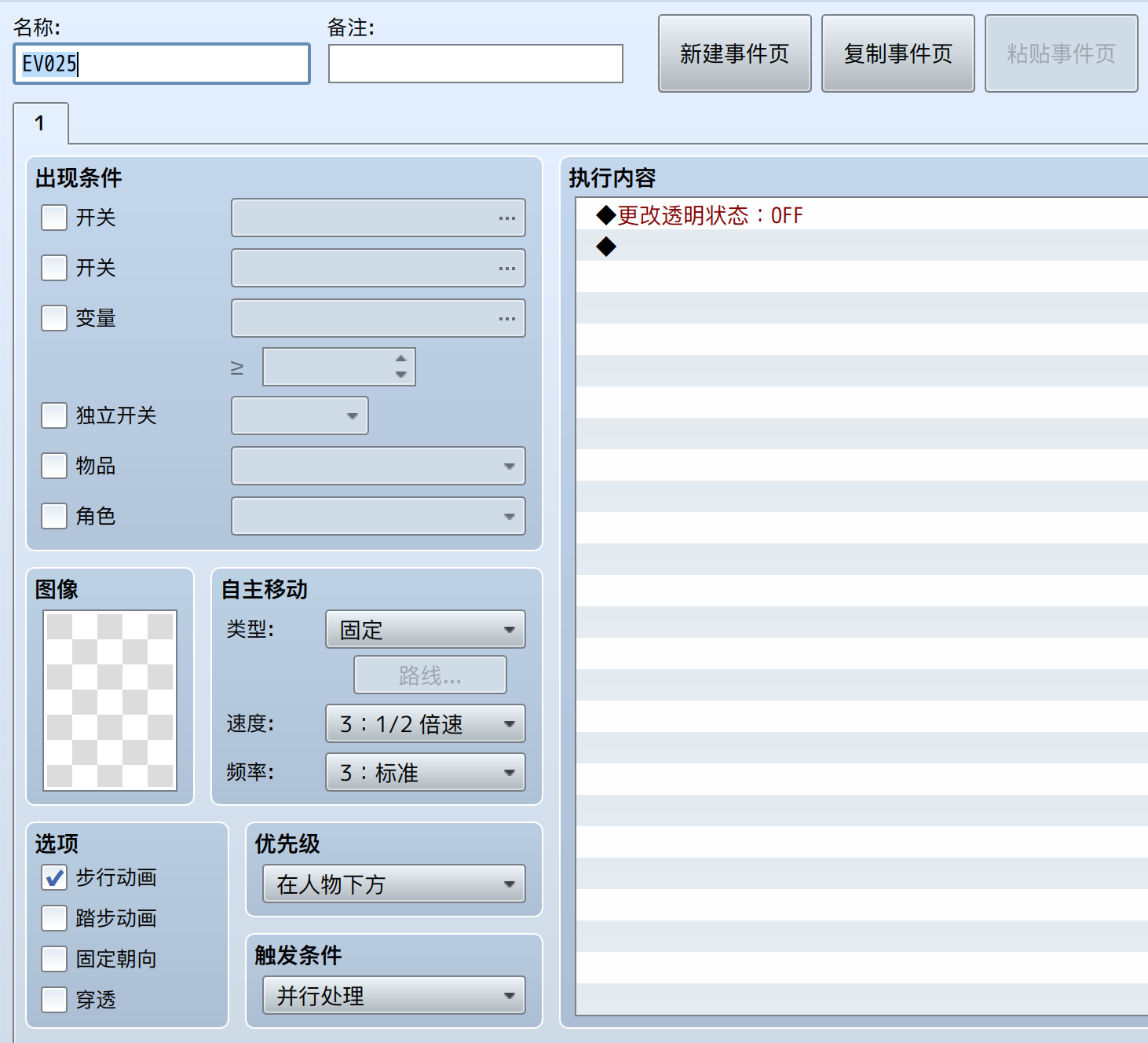This screenshot has width=1148, height=1043.
Task: Select event page tab 1
Action: [41, 123]
